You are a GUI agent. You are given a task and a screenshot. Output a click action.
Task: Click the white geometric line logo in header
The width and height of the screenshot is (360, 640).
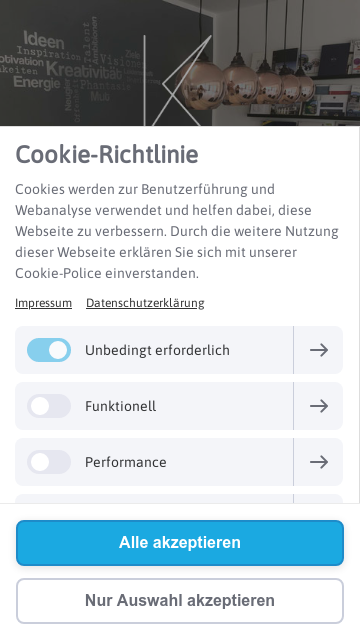coord(178,80)
